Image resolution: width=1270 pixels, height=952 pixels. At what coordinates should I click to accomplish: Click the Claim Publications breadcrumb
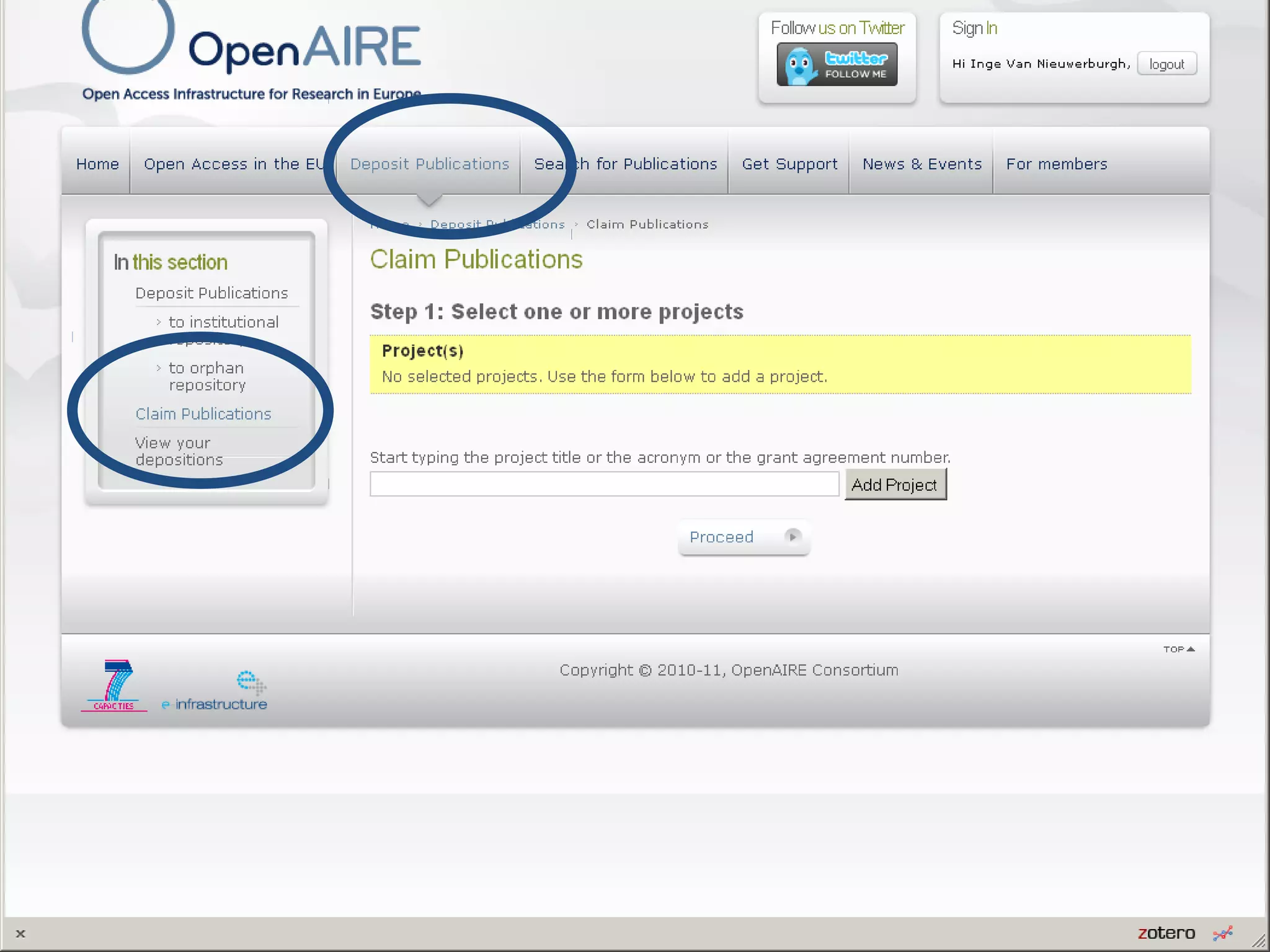coord(647,224)
